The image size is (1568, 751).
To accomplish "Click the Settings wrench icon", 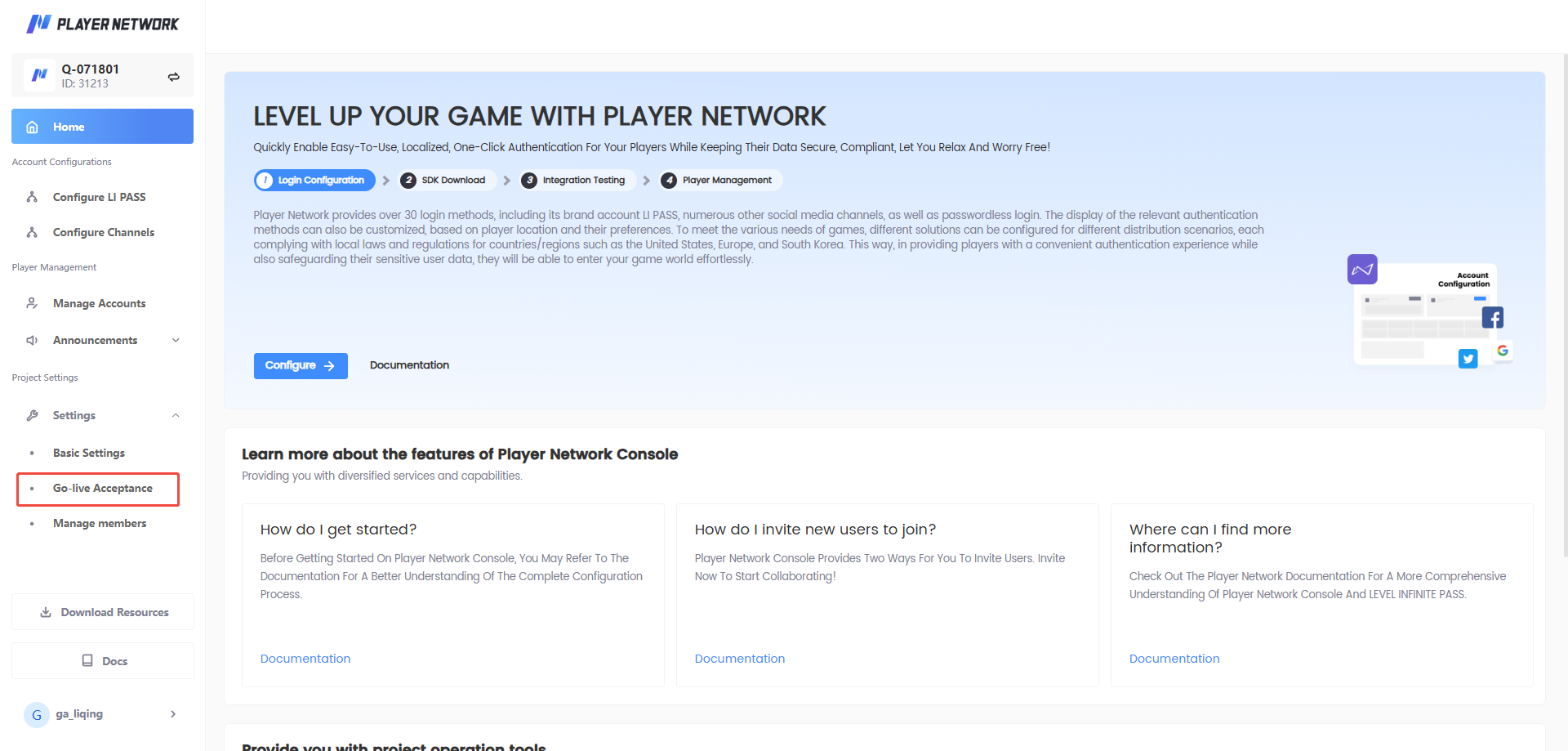I will tap(33, 415).
